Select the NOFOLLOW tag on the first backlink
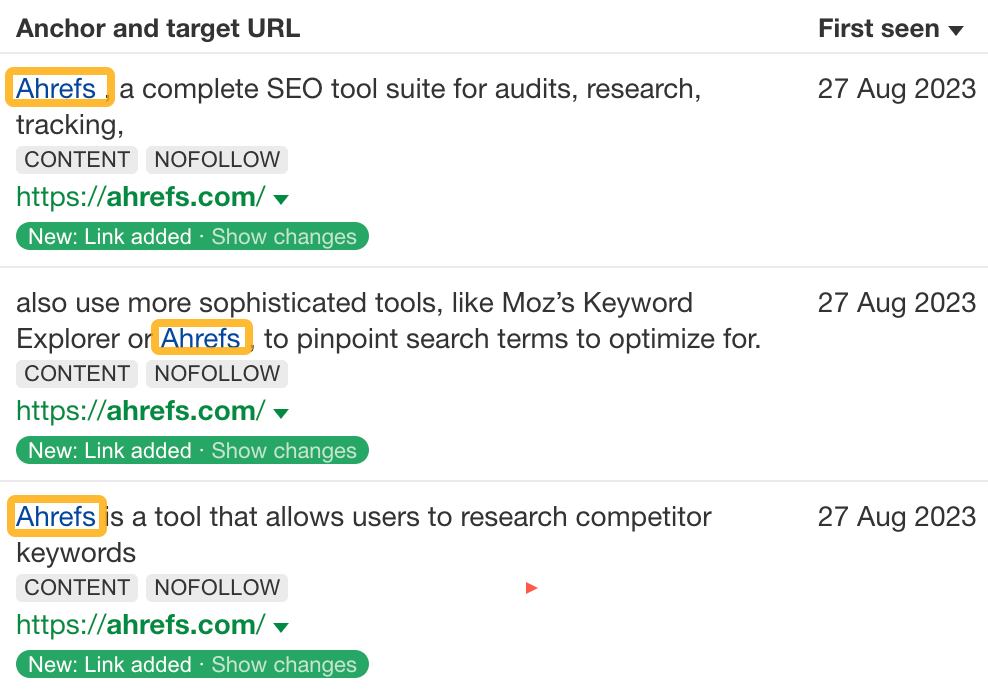This screenshot has width=988, height=698. pos(216,160)
